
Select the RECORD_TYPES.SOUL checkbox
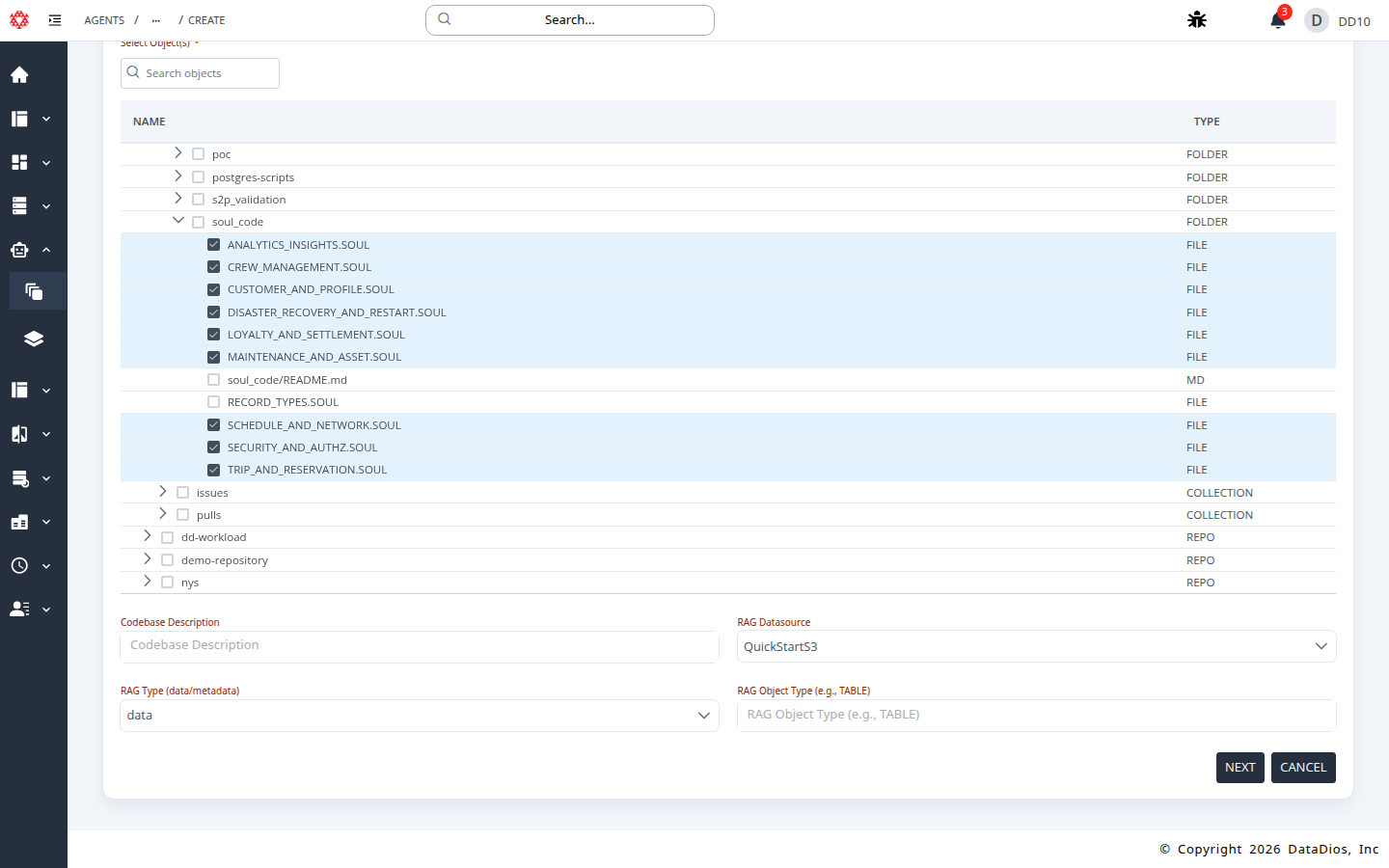coord(212,402)
